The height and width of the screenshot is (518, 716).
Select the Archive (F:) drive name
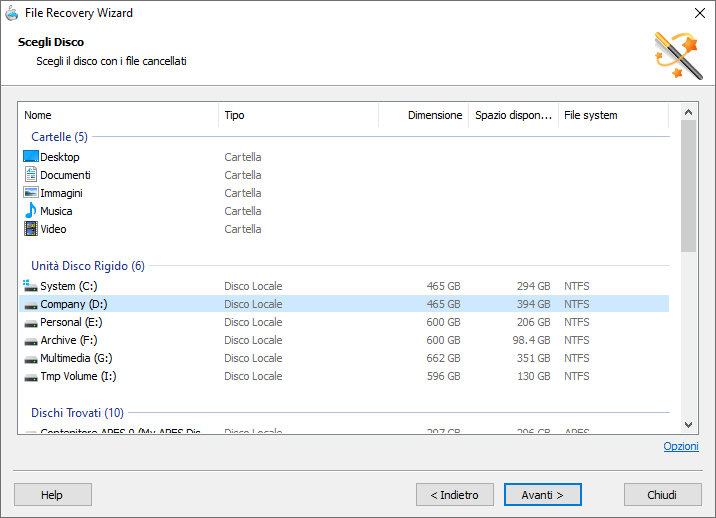(x=68, y=340)
